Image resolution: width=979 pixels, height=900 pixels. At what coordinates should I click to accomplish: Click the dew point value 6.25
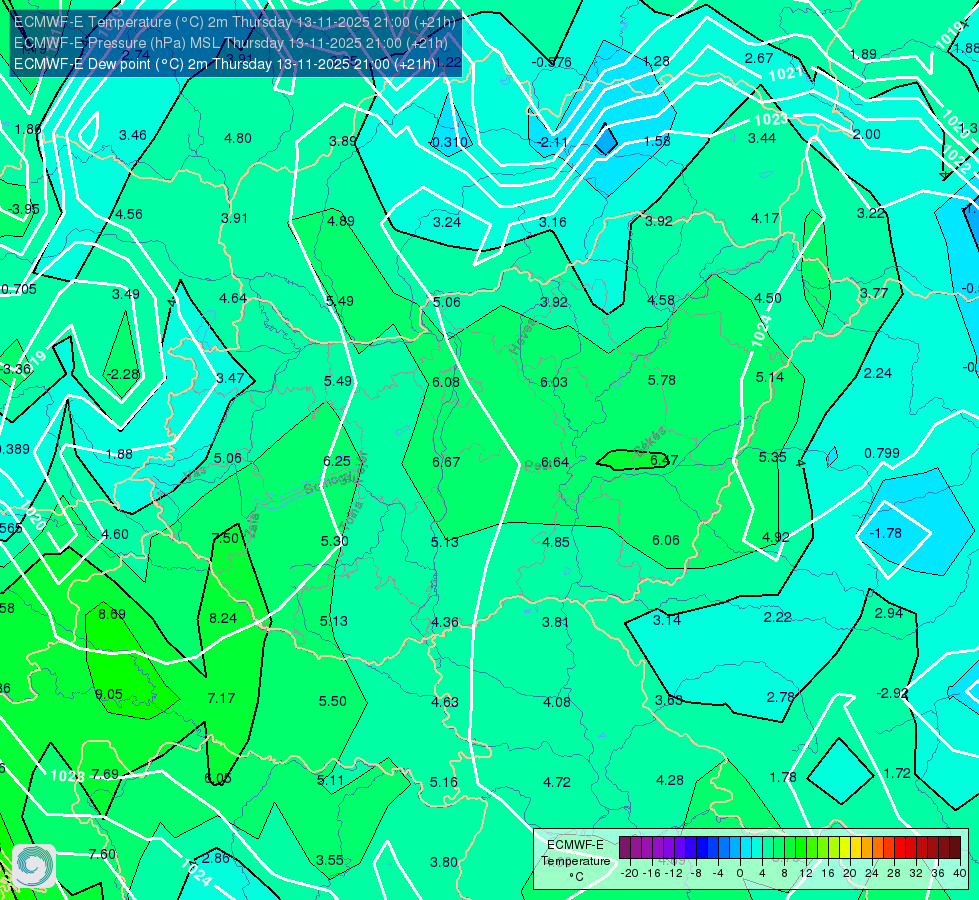click(337, 461)
